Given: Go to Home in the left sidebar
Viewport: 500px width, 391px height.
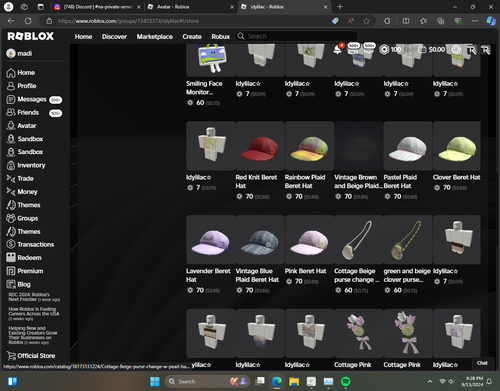Looking at the screenshot, I should coord(21,73).
